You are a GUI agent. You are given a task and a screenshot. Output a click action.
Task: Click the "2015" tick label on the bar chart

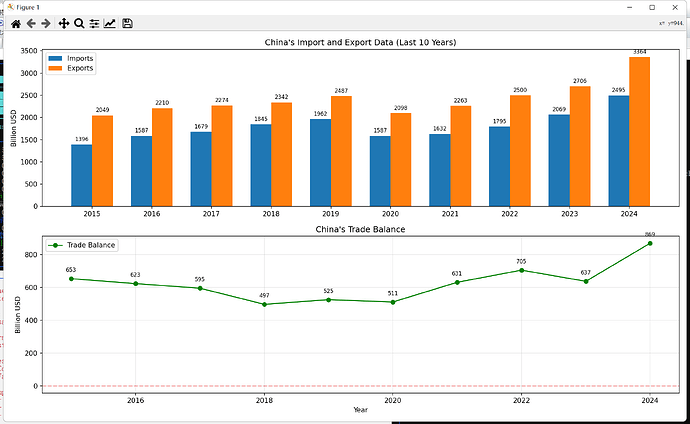92,214
